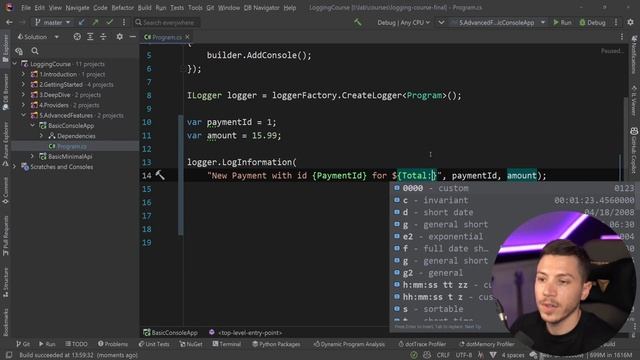Click the CRLF line separator indicator
Image resolution: width=640 pixels, height=360 pixels.
[x=443, y=355]
